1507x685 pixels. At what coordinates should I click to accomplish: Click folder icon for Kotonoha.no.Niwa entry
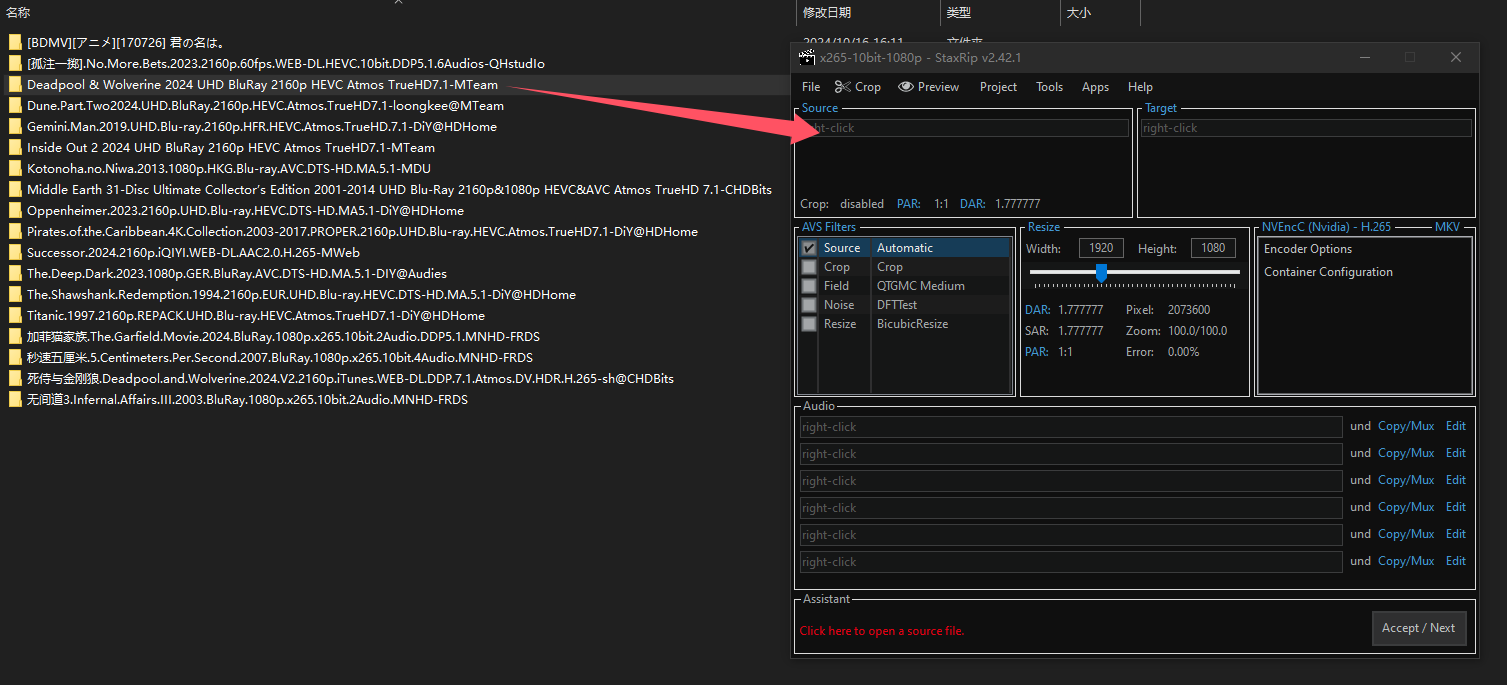click(15, 169)
